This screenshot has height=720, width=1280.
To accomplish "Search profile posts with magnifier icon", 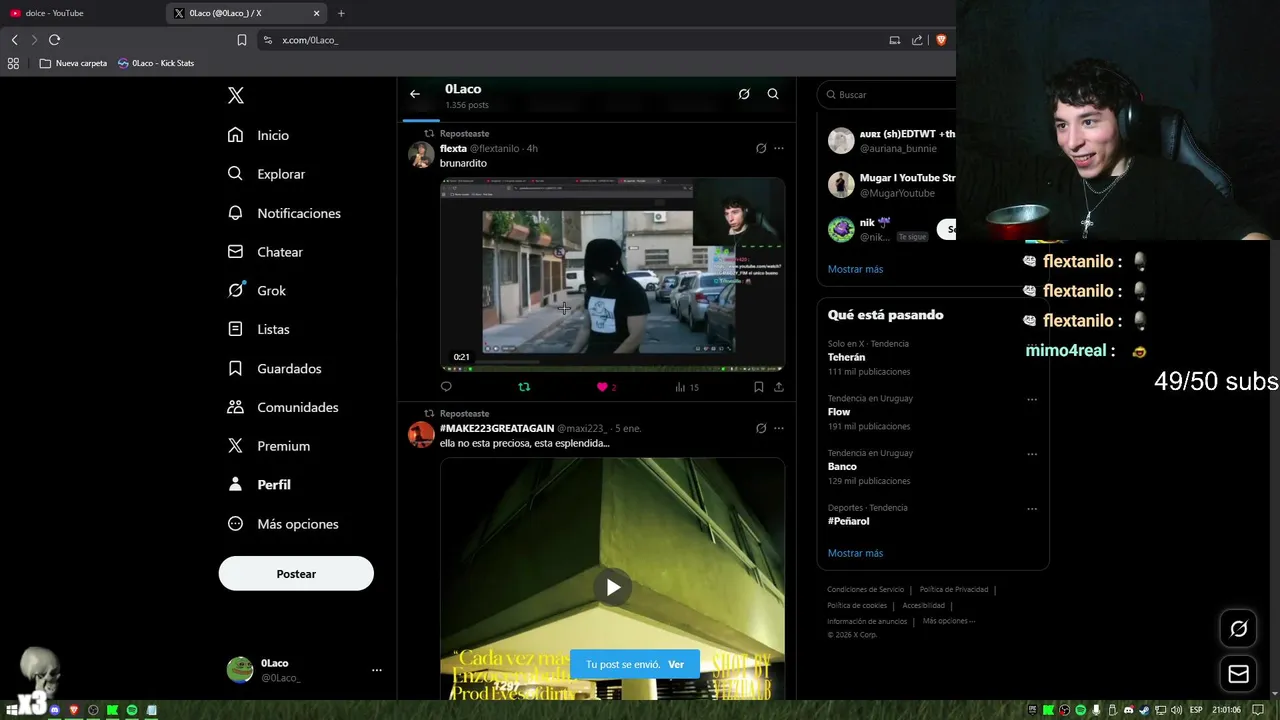I will [x=773, y=94].
